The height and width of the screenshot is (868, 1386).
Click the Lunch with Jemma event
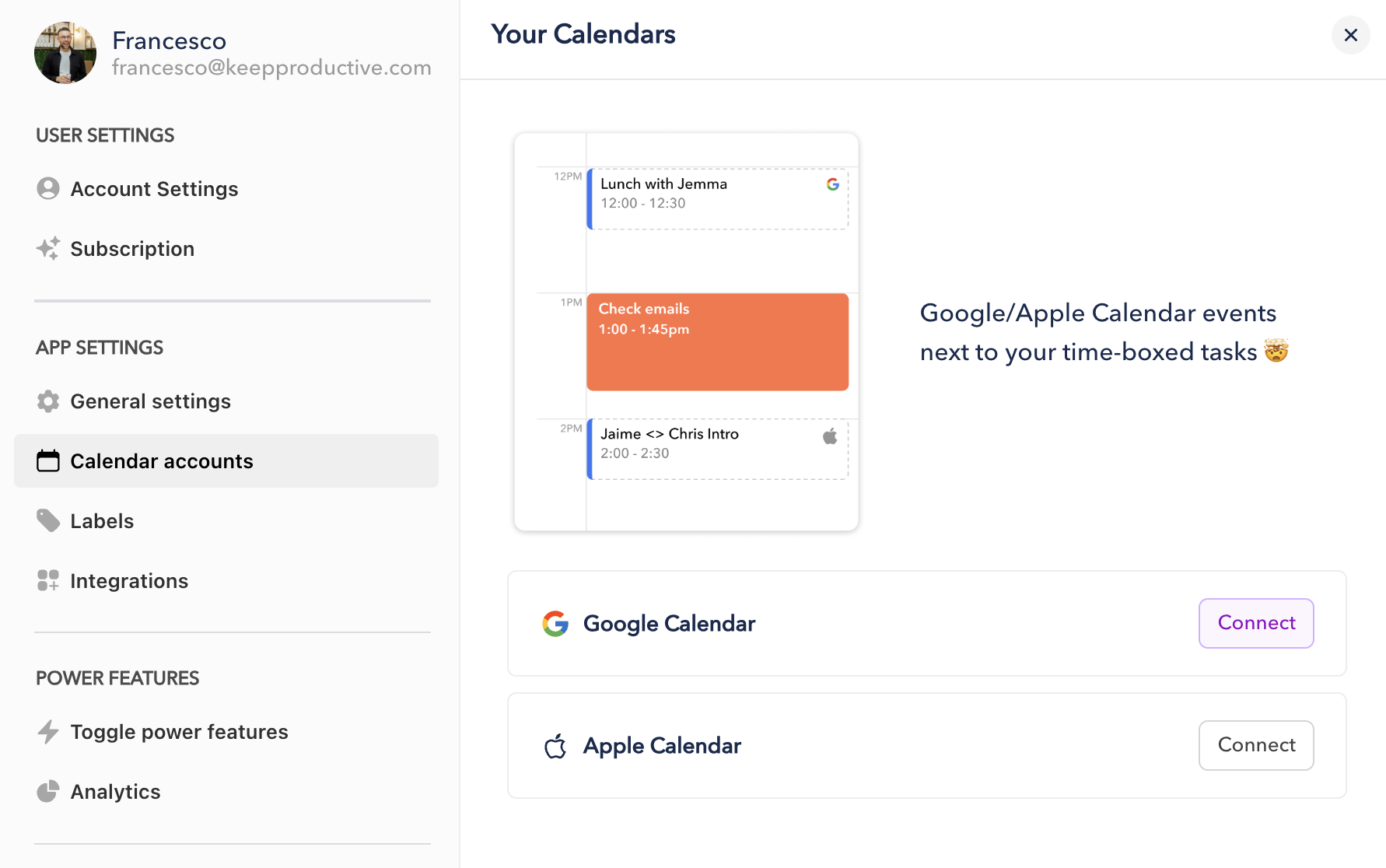pos(717,199)
